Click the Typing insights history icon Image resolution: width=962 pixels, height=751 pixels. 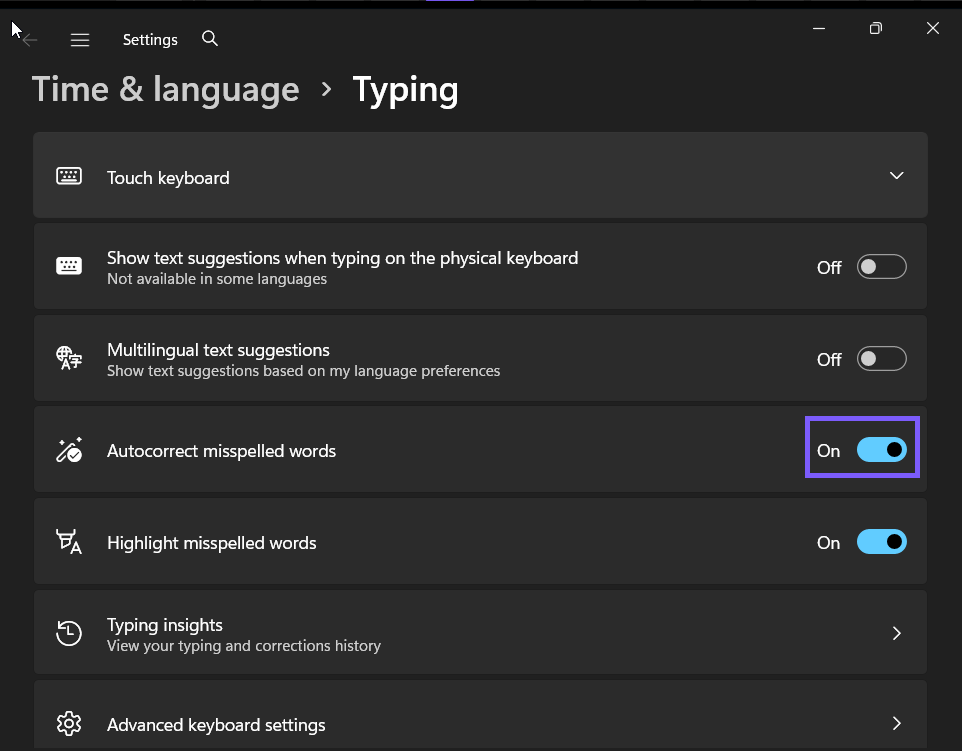pos(69,633)
